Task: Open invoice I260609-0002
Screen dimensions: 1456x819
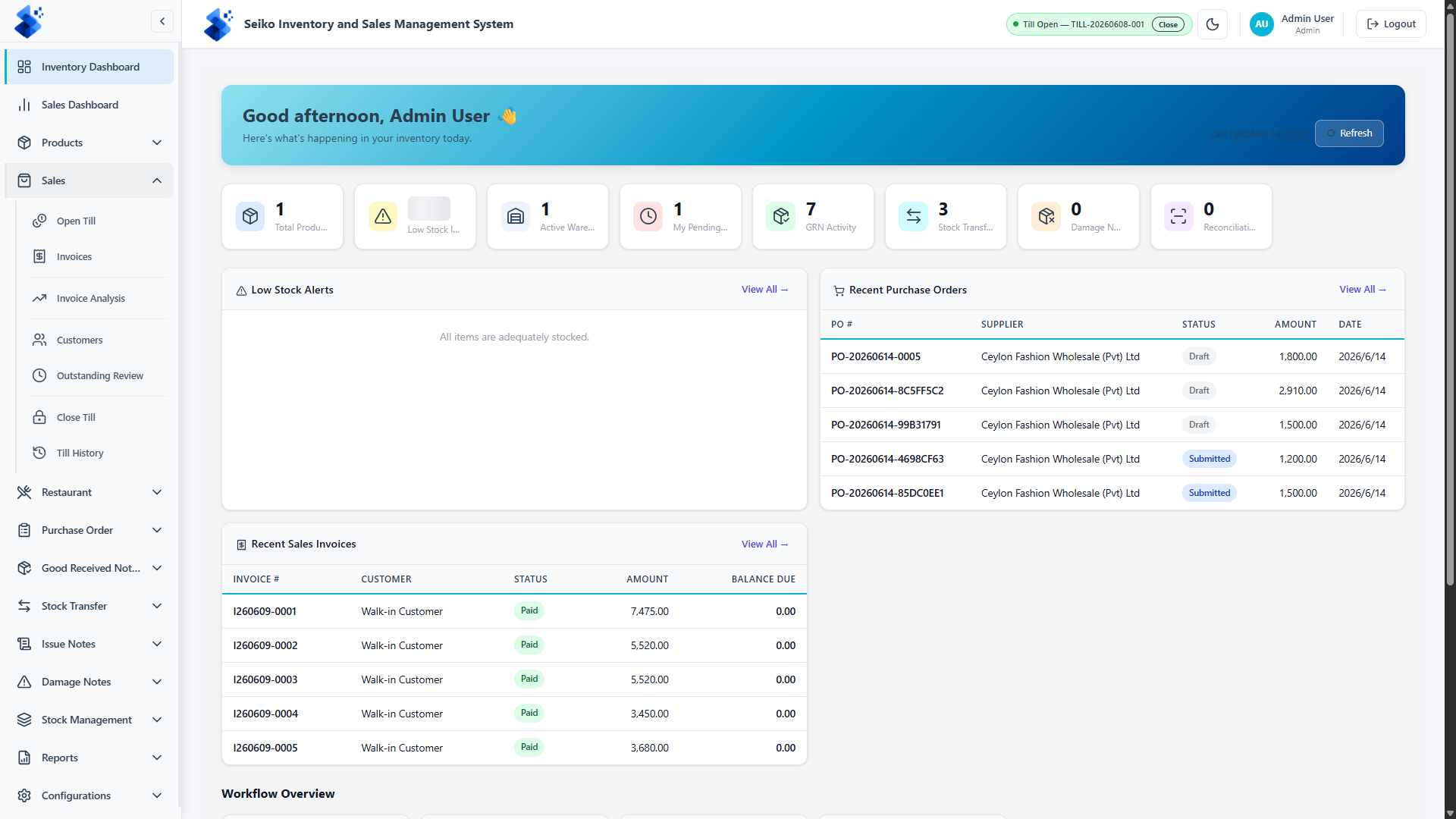Action: pos(265,645)
